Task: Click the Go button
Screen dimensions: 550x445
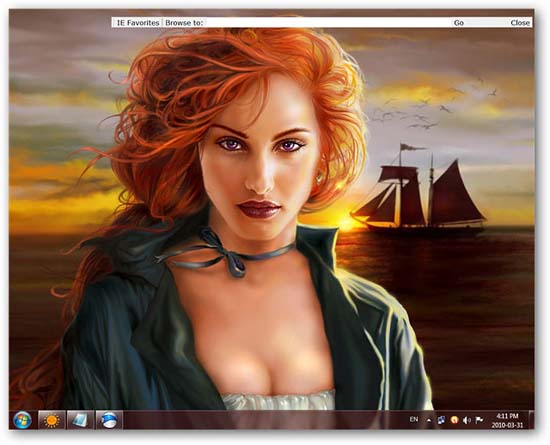Action: pos(458,23)
